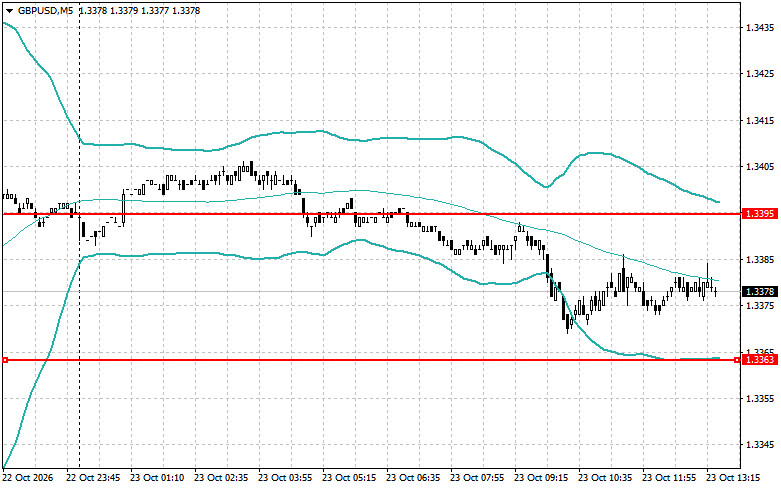Click the 23 Oct 05:15 time label
The width and height of the screenshot is (781, 489).
[x=349, y=478]
